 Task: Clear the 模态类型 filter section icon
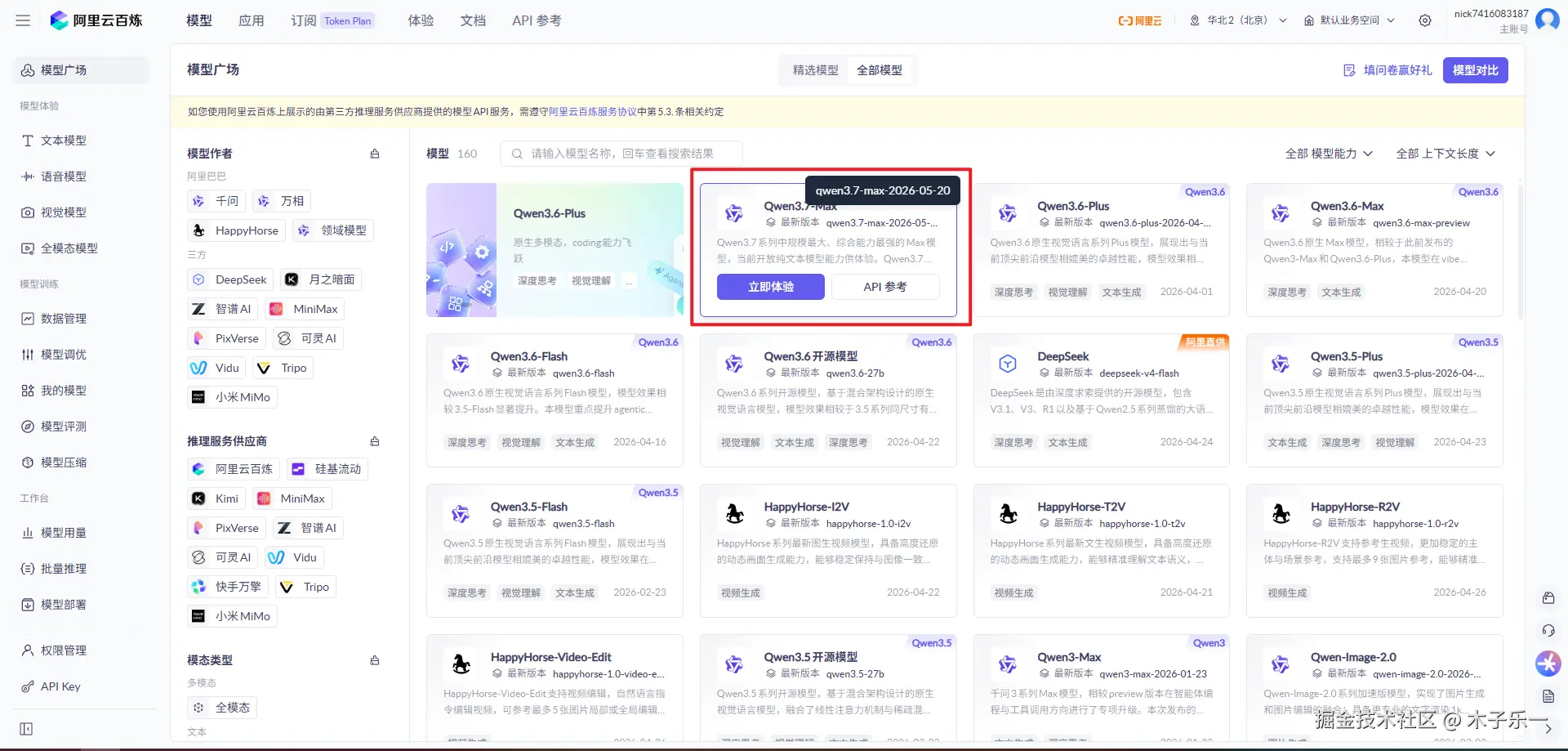[x=375, y=660]
